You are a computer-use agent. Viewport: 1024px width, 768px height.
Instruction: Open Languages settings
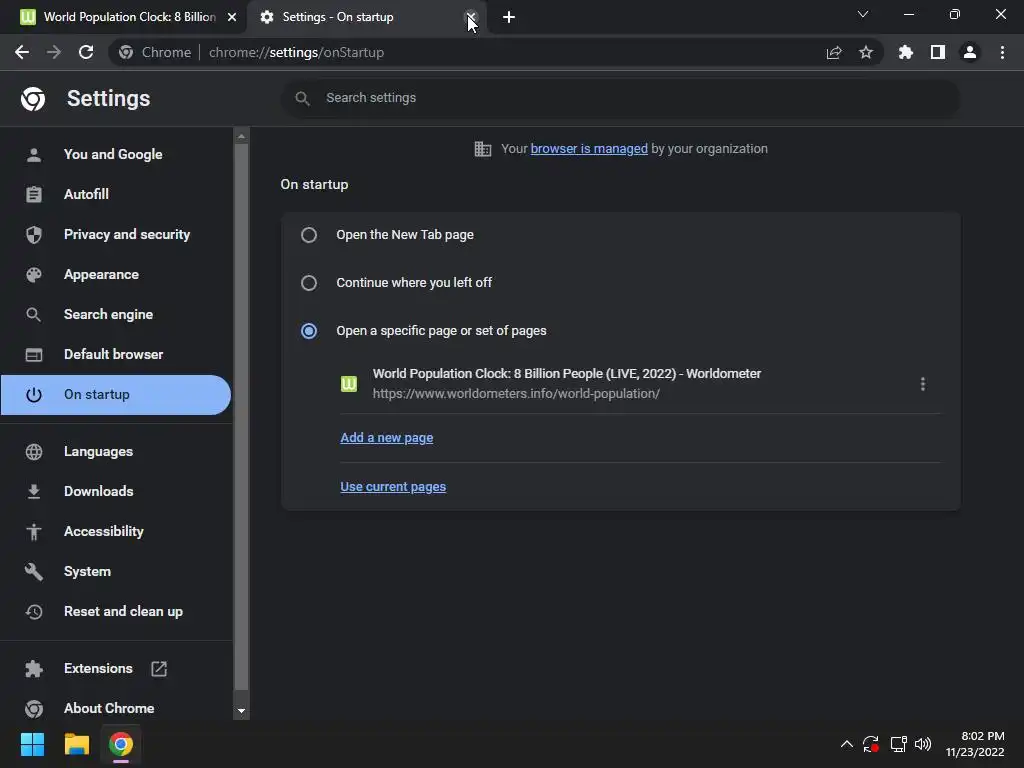[116, 451]
